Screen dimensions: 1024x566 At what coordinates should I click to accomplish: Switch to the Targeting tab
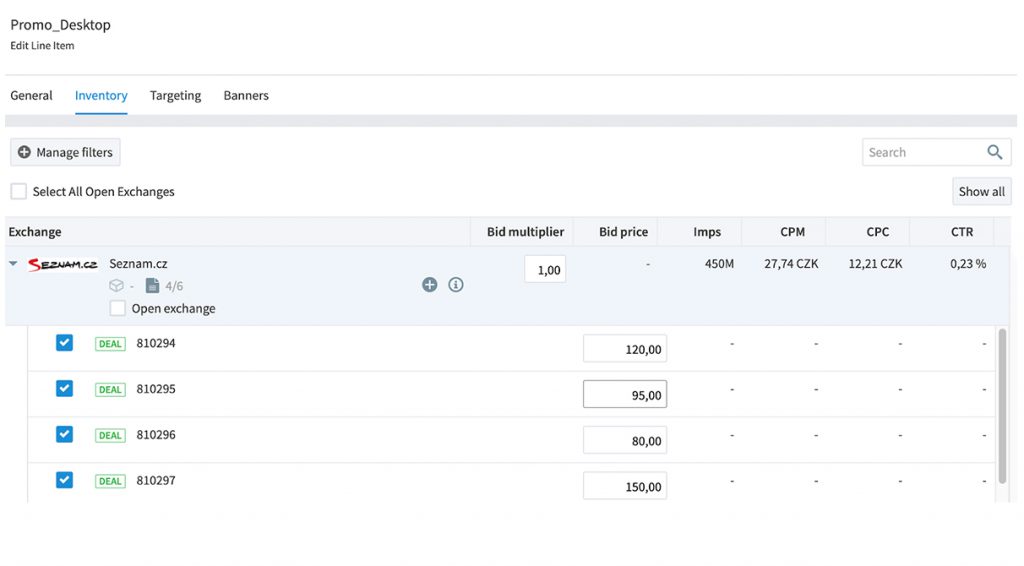pyautogui.click(x=175, y=95)
